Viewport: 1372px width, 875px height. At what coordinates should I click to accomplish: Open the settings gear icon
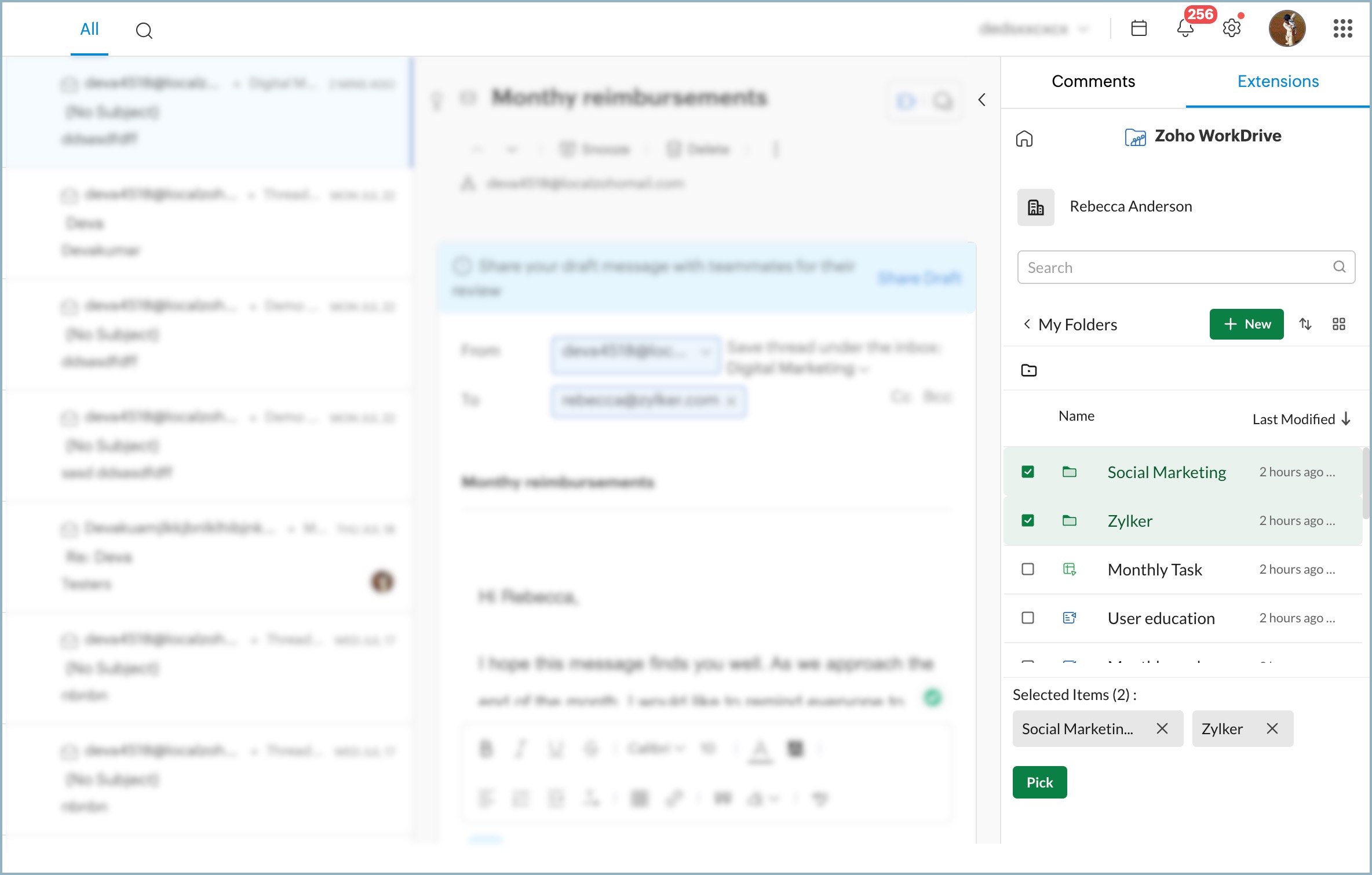[1232, 28]
